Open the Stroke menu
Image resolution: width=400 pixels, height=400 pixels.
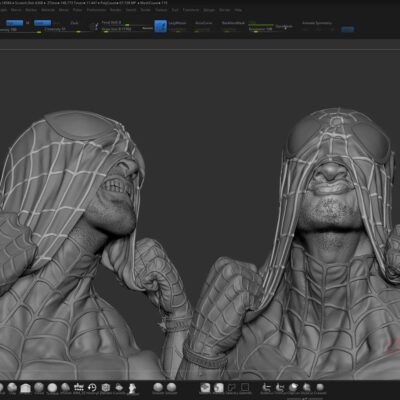coord(145,10)
